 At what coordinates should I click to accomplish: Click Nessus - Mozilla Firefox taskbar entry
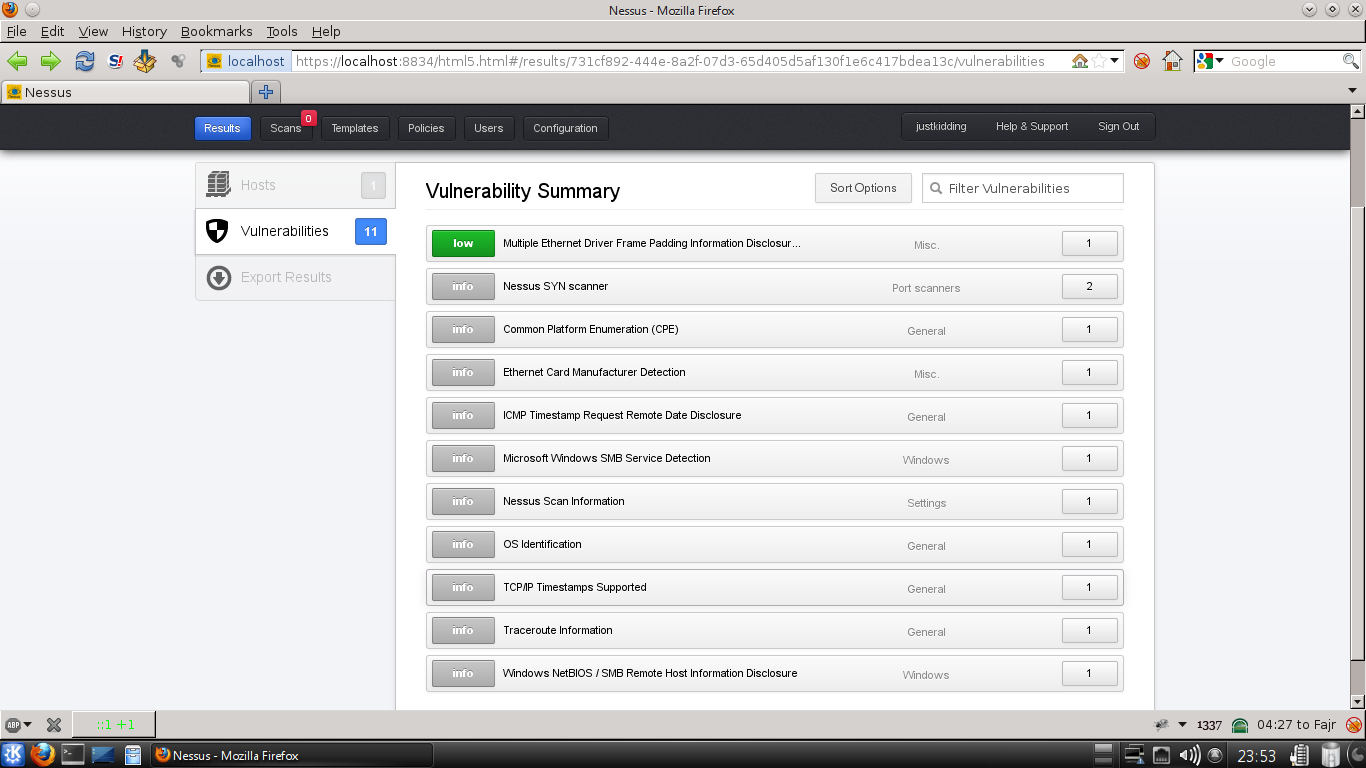pos(291,755)
